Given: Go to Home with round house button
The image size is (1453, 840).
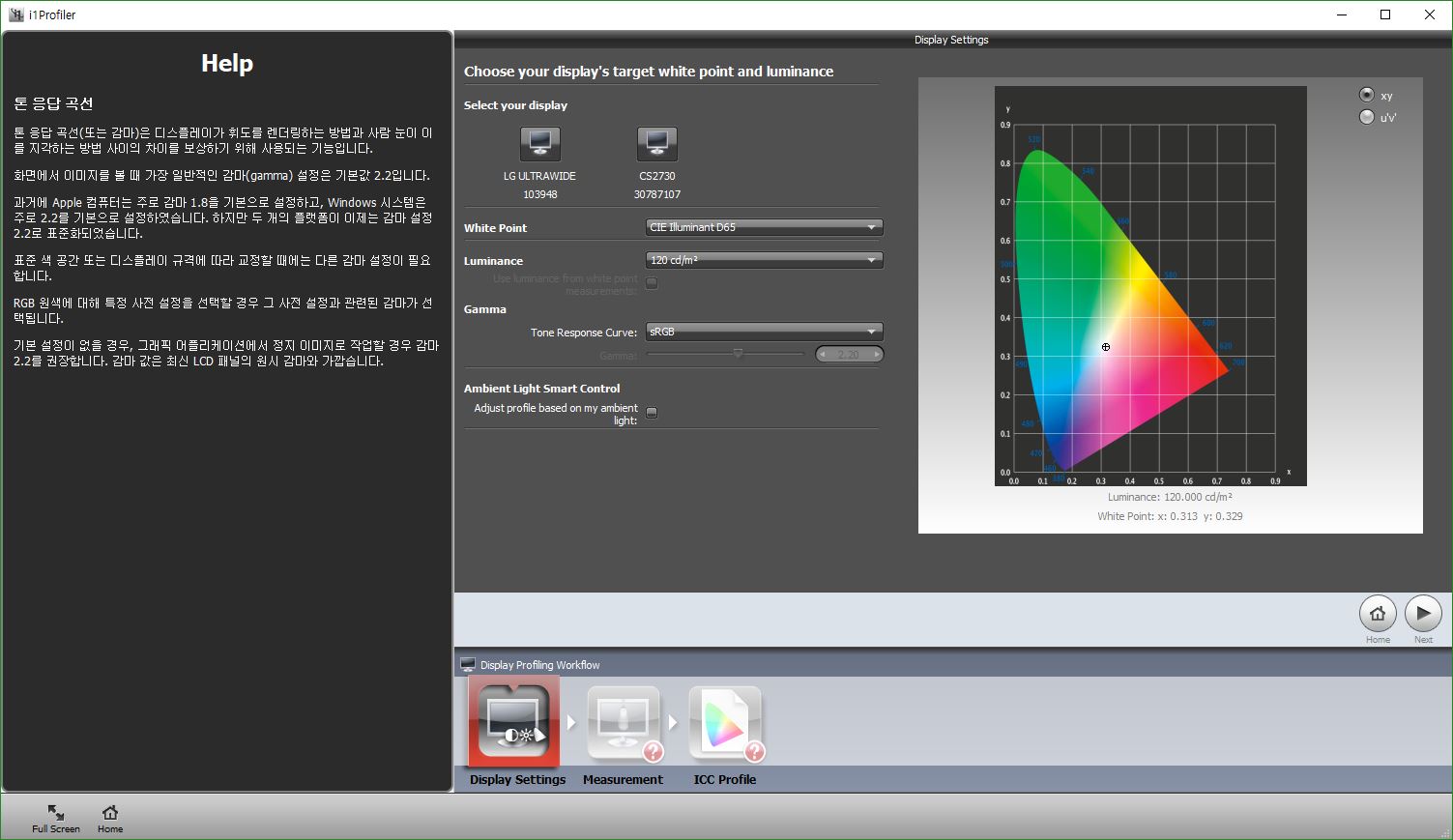Looking at the screenshot, I should 1378,613.
